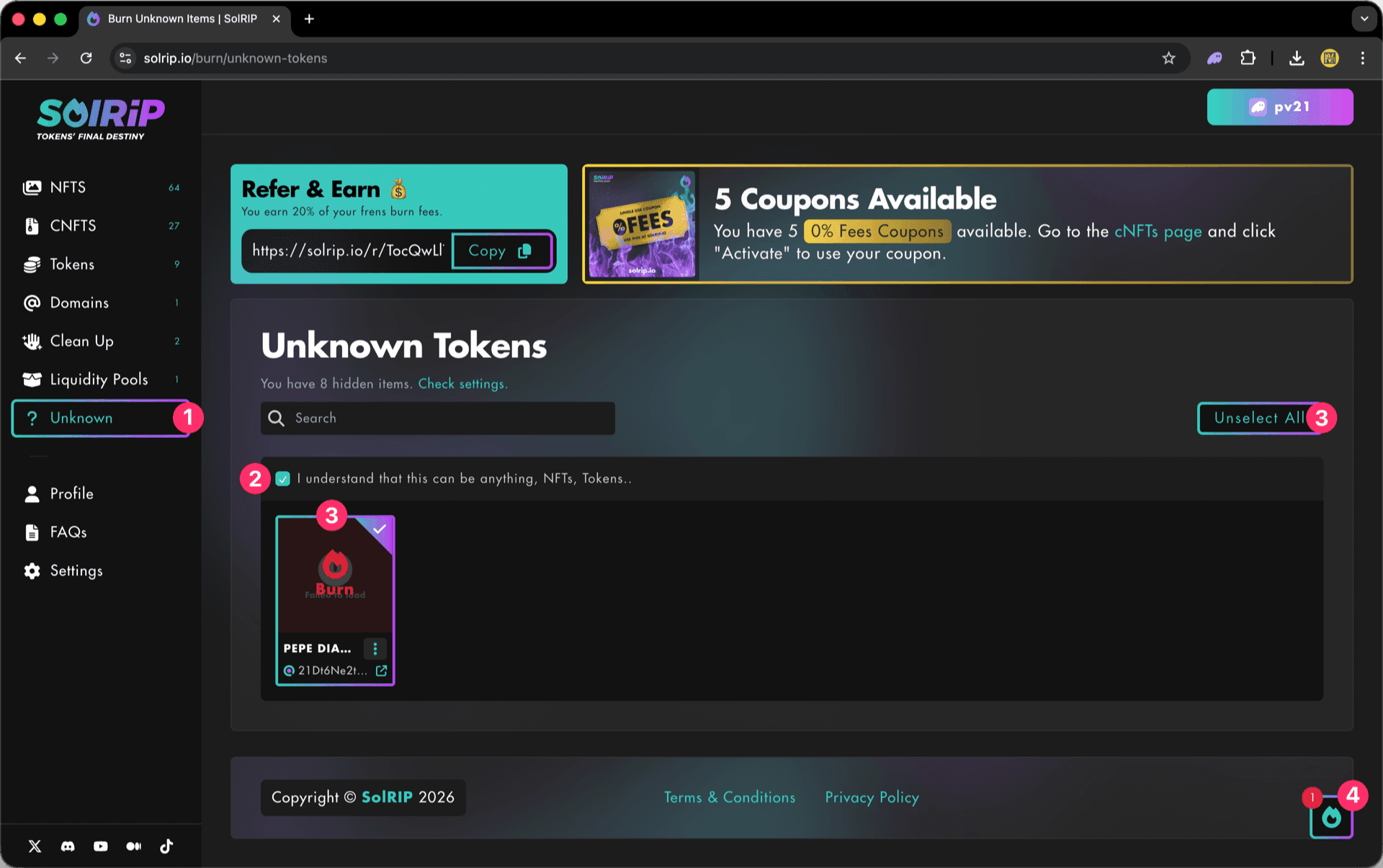View site information in address bar
Viewport: 1383px width, 868px height.
coord(125,58)
